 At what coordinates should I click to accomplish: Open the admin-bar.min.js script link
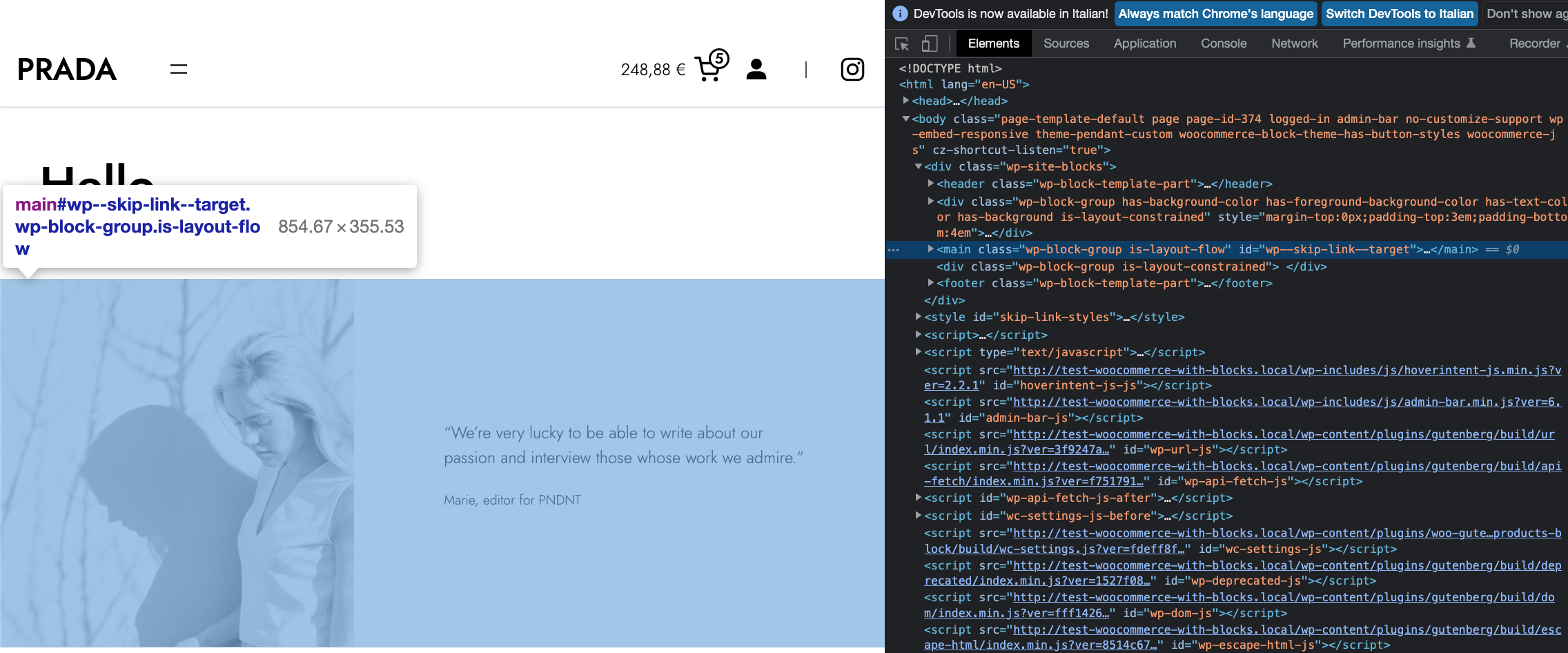1286,402
